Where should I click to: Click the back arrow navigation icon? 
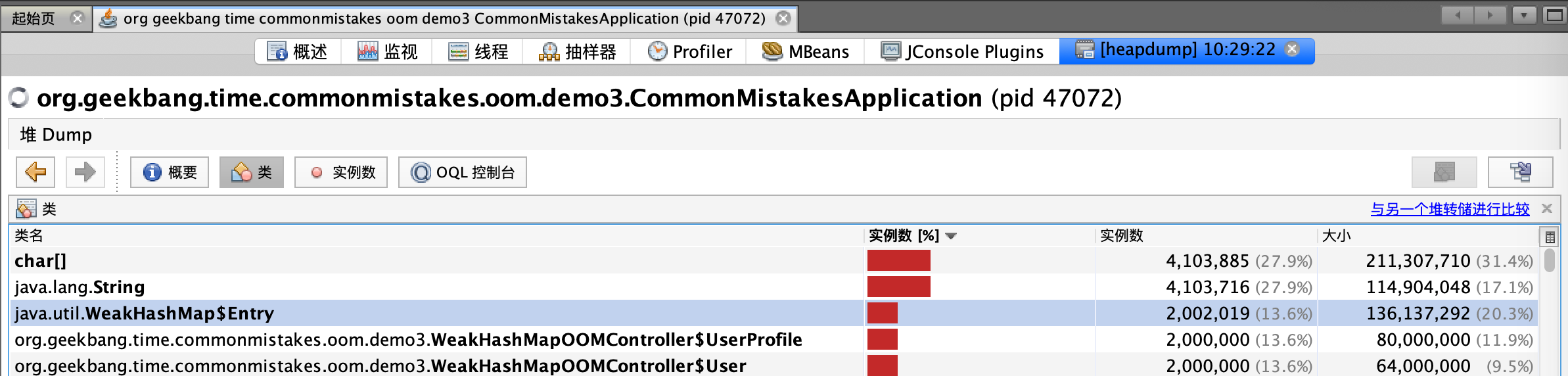click(x=35, y=172)
